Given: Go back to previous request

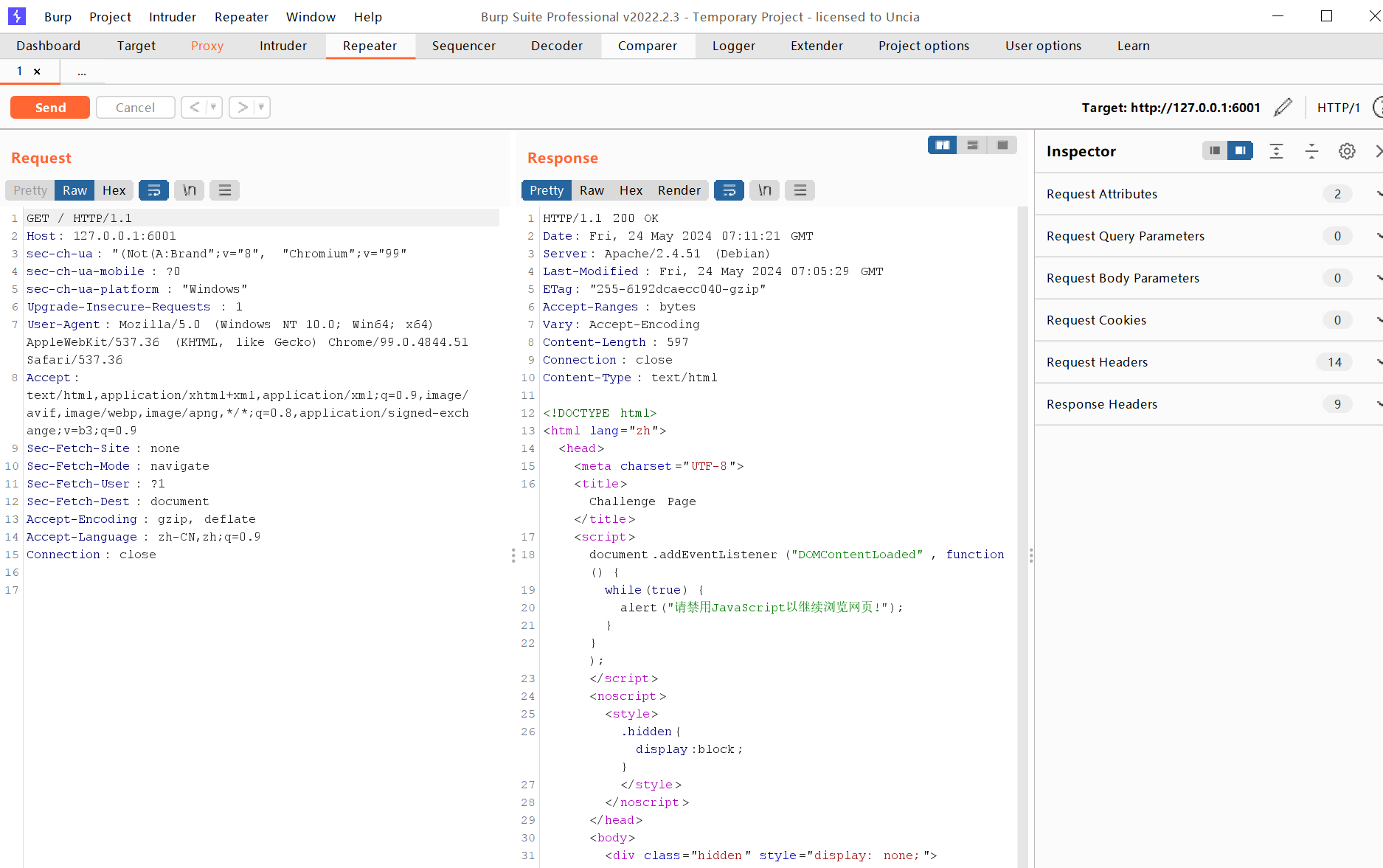Looking at the screenshot, I should click(194, 107).
